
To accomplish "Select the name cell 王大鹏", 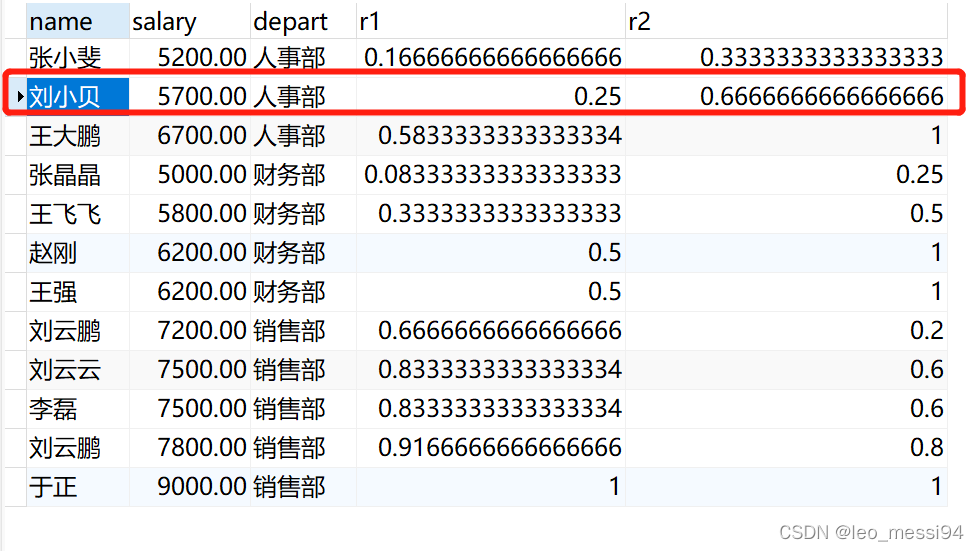I will pyautogui.click(x=78, y=135).
